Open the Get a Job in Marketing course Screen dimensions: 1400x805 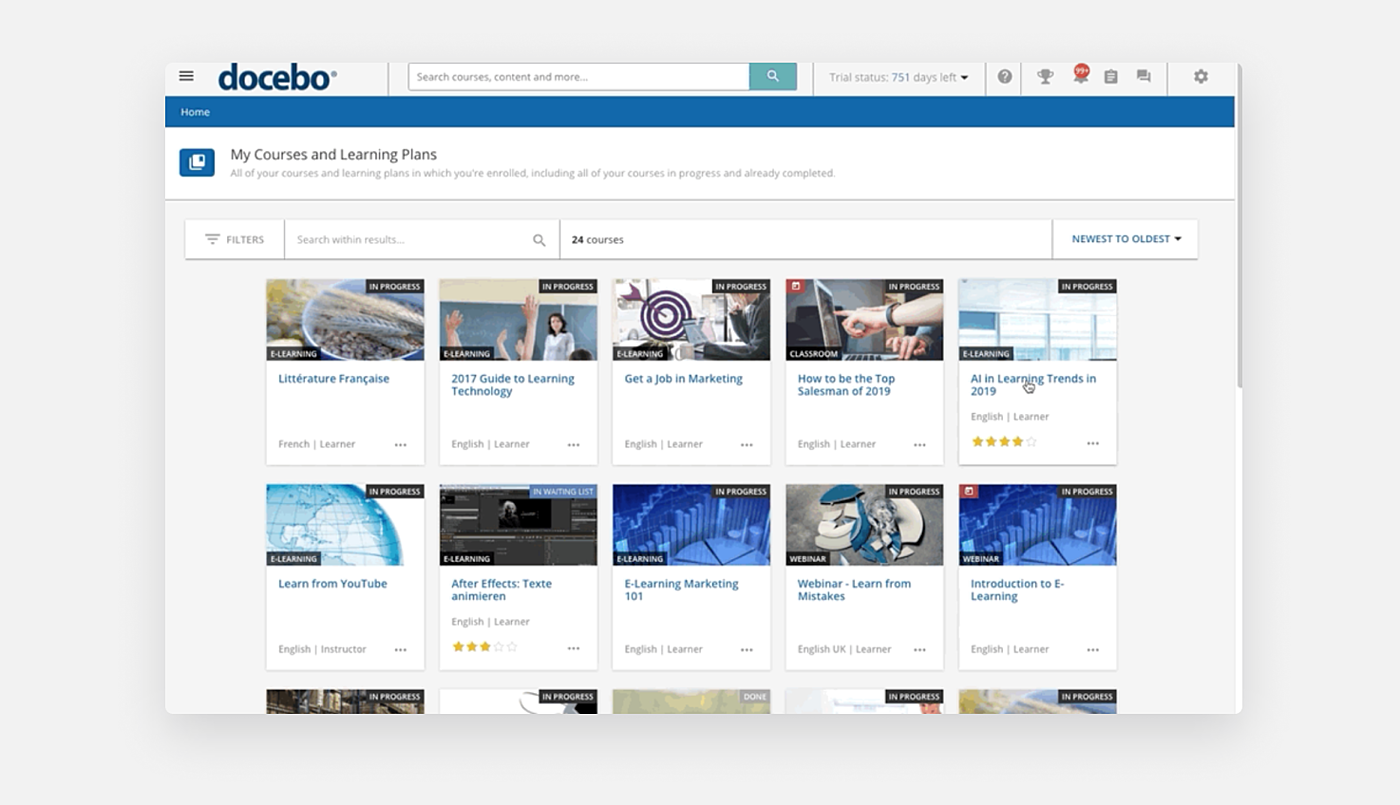coord(683,379)
